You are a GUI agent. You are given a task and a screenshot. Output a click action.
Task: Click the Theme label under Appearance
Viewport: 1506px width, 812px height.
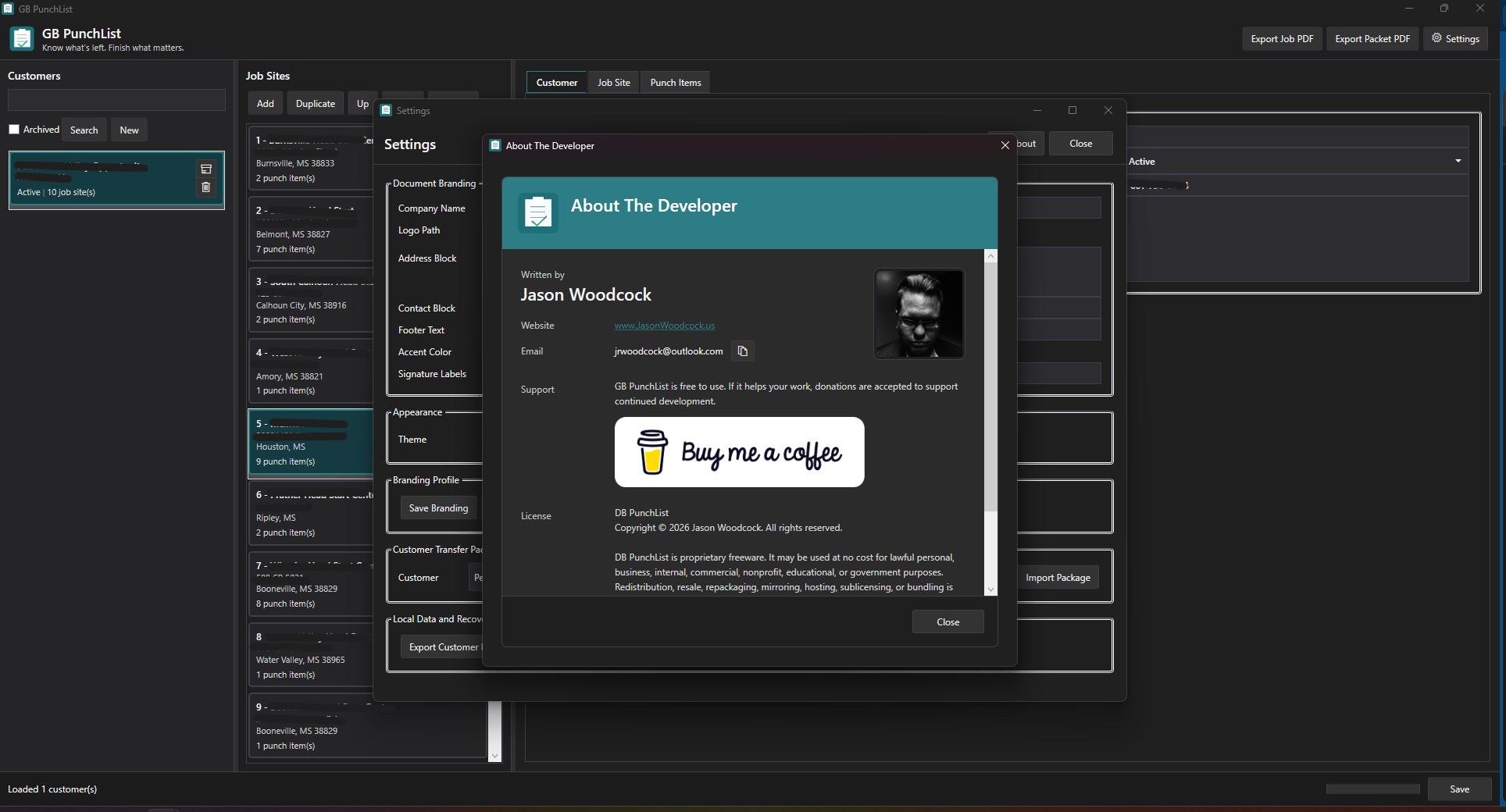click(x=412, y=440)
